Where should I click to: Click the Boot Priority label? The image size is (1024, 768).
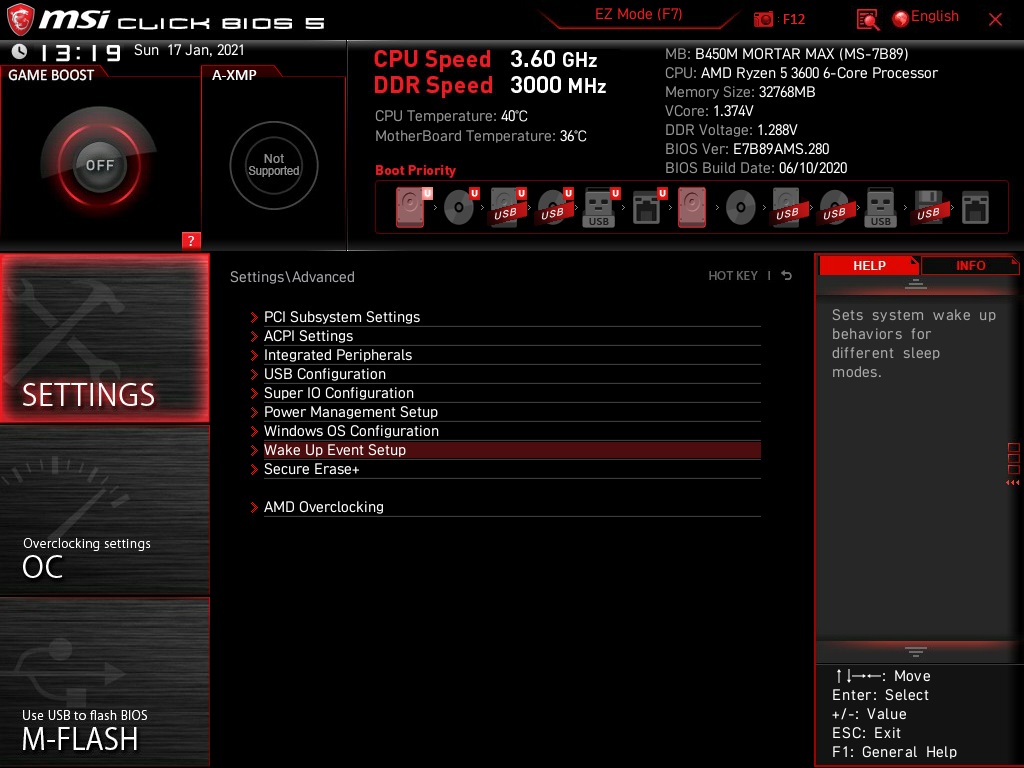(415, 170)
